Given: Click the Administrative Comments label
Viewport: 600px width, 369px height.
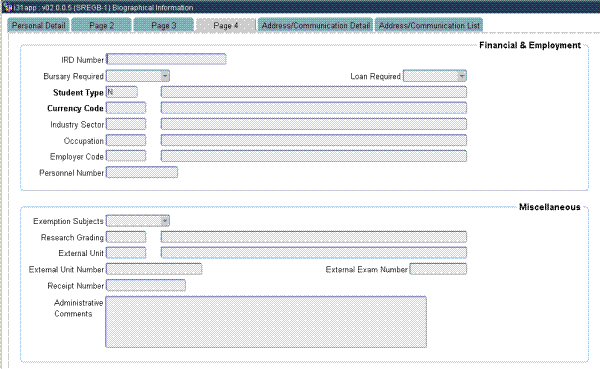Looking at the screenshot, I should [78, 308].
